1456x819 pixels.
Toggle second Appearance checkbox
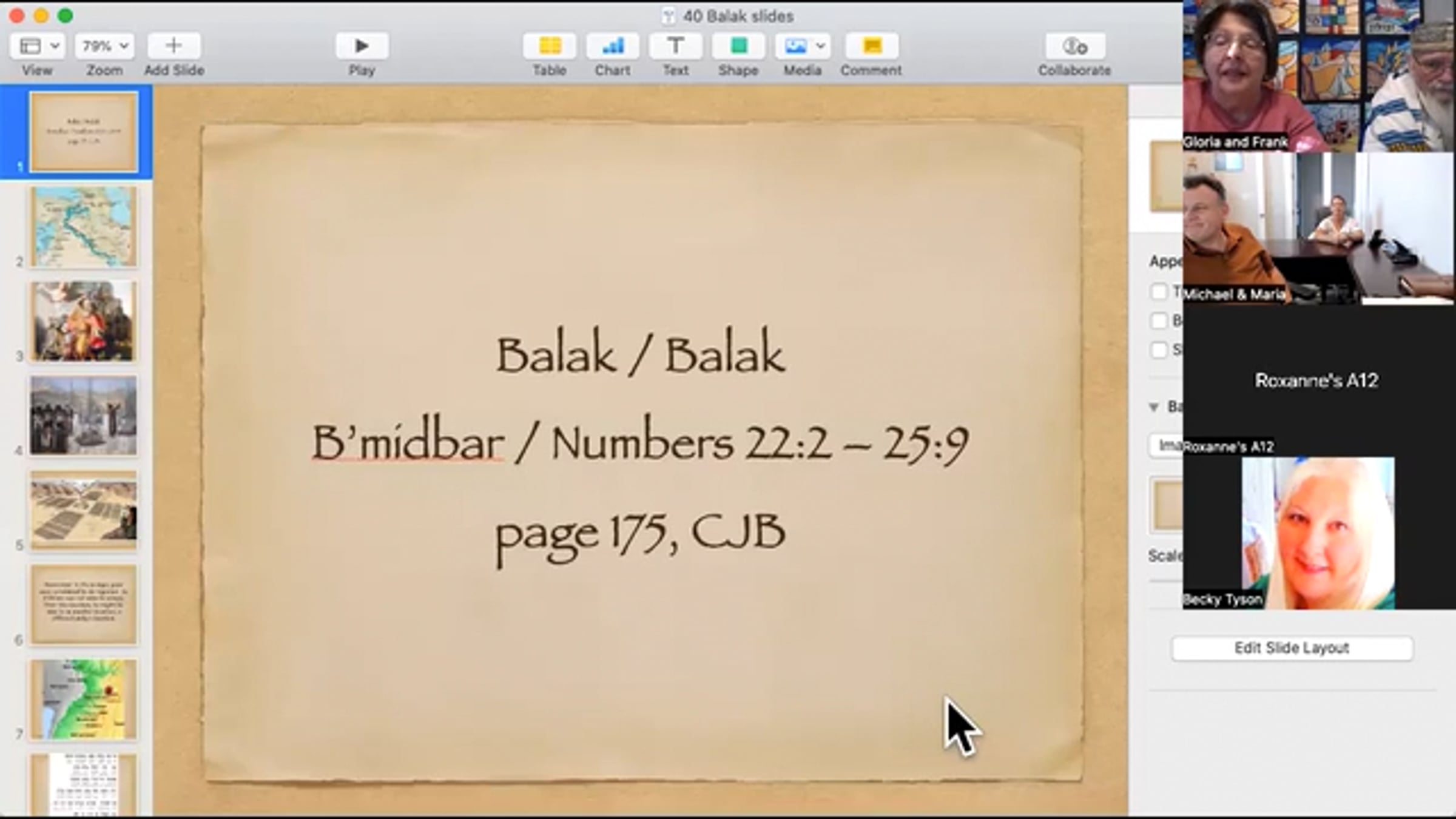(1159, 320)
